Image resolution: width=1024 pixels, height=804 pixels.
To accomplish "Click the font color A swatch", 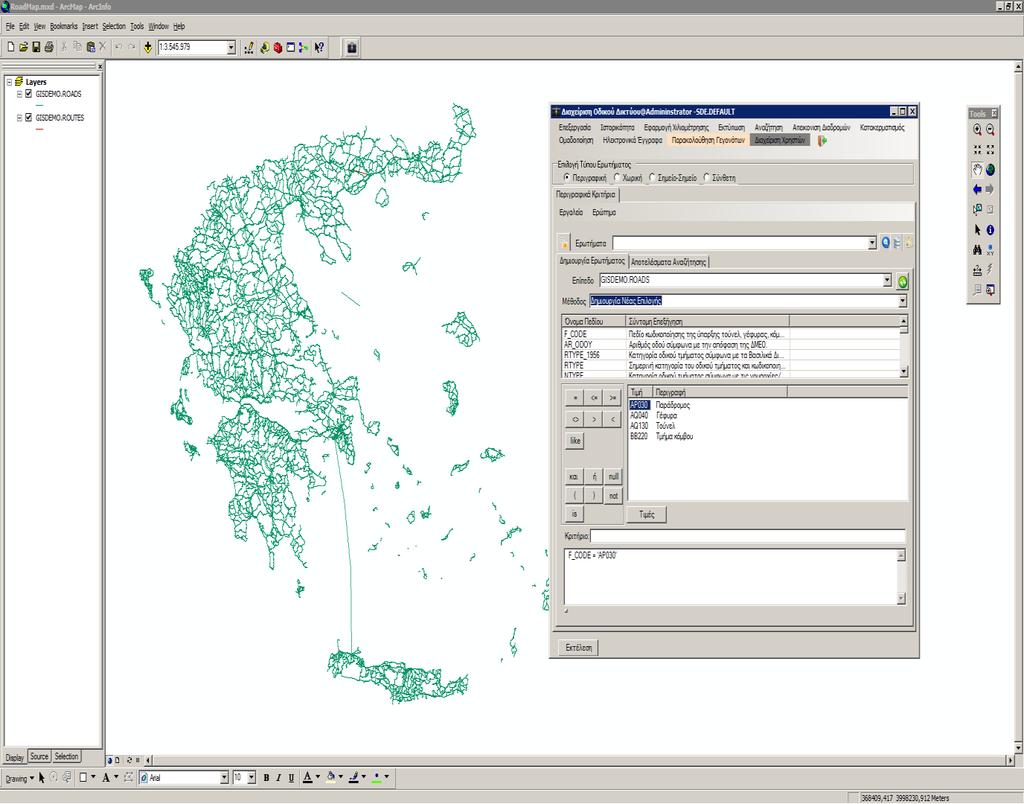I will pyautogui.click(x=308, y=778).
